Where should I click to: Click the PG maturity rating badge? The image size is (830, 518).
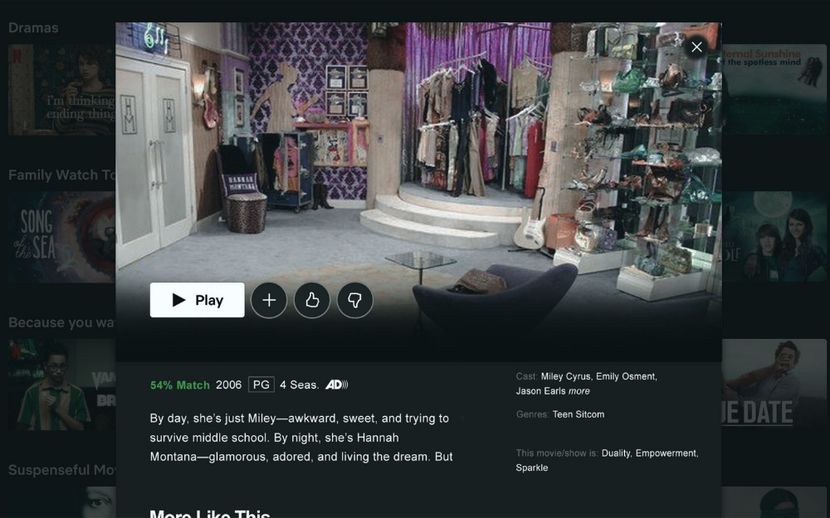[261, 384]
